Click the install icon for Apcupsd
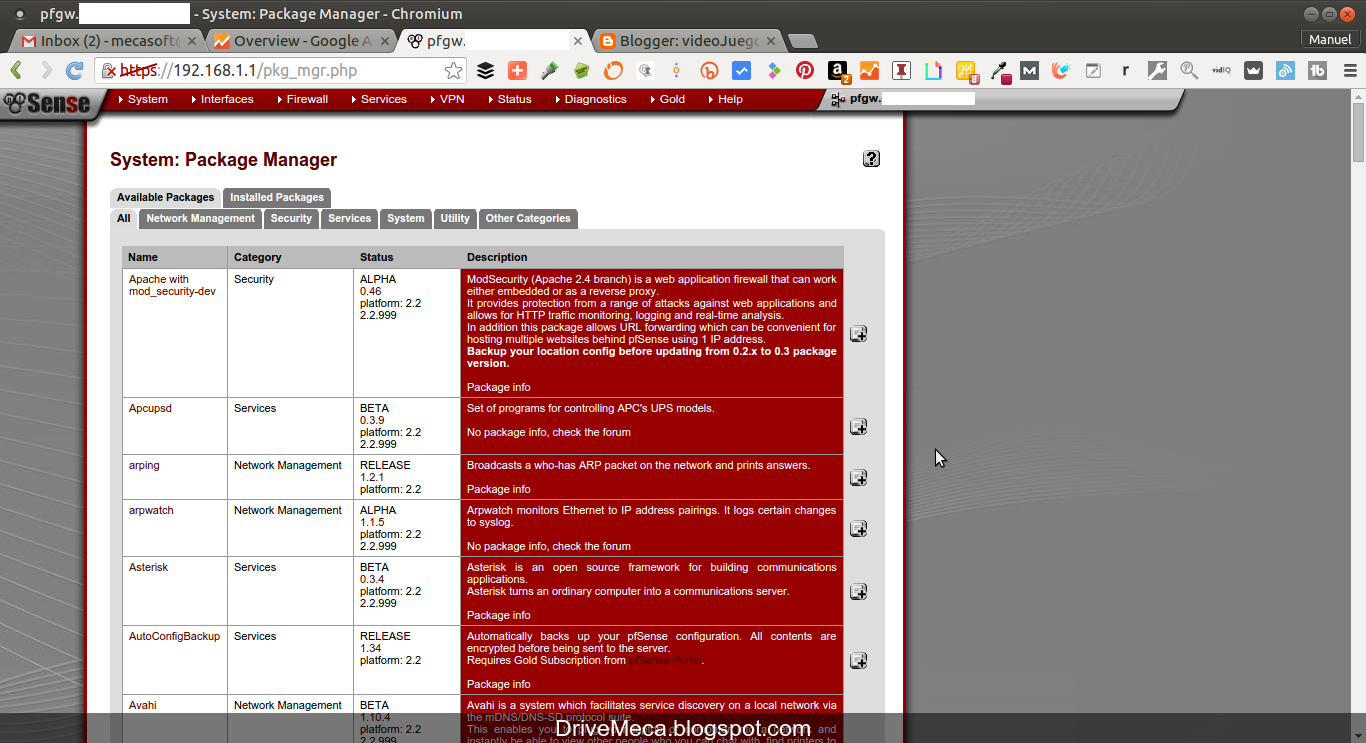Image resolution: width=1366 pixels, height=743 pixels. click(x=858, y=427)
